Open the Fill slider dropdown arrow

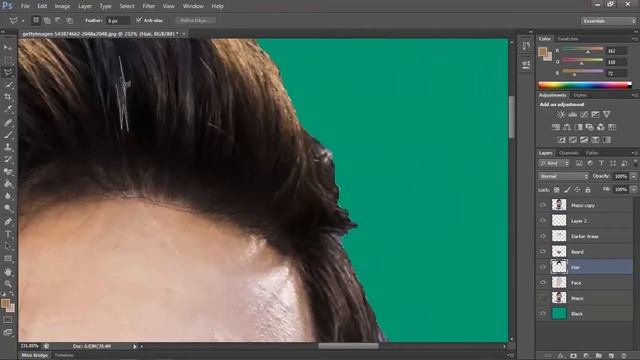point(633,189)
